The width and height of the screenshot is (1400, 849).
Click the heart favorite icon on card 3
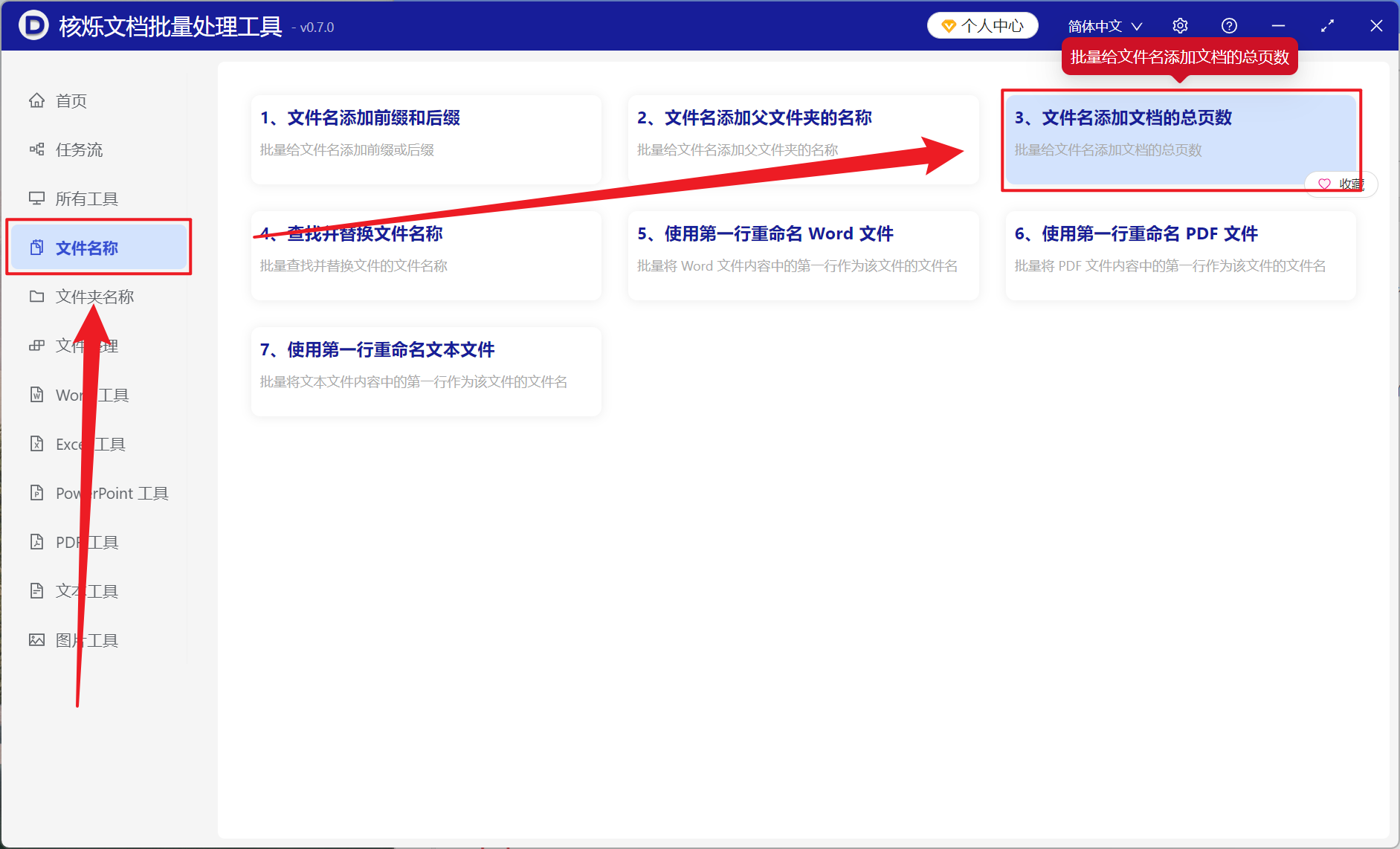pyautogui.click(x=1324, y=184)
